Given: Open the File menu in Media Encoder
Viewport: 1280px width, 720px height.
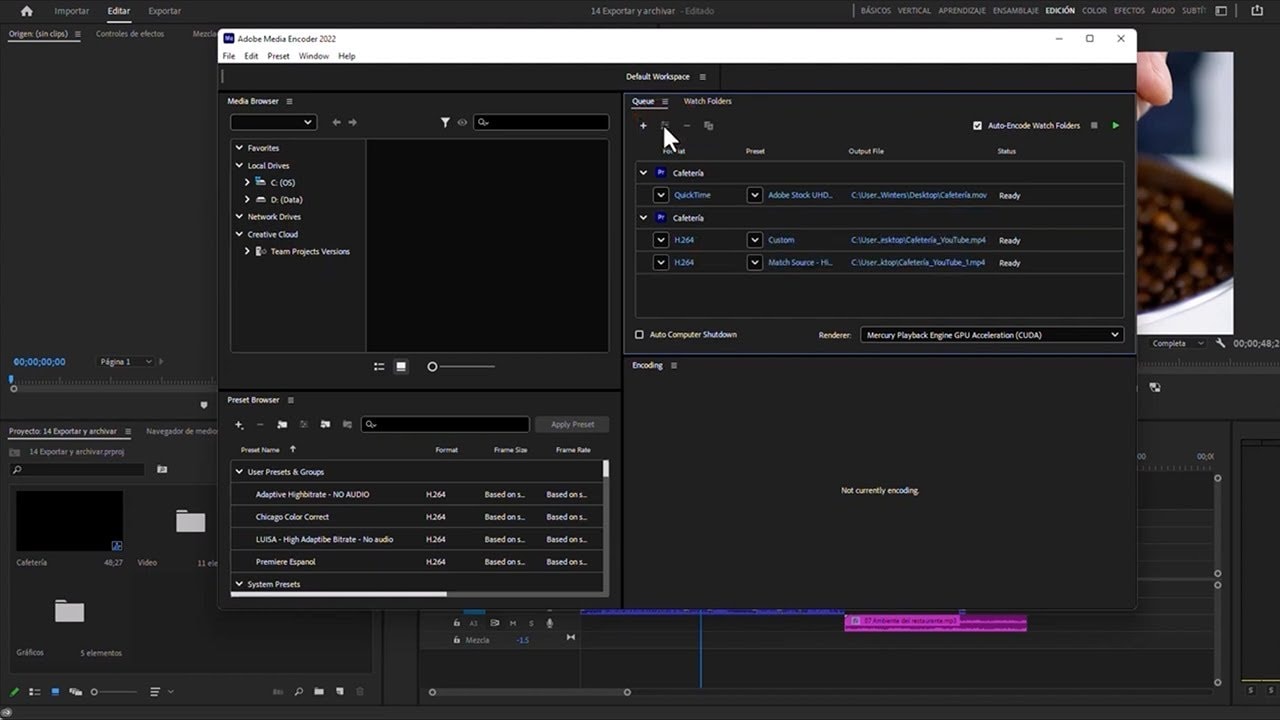Looking at the screenshot, I should tap(228, 56).
